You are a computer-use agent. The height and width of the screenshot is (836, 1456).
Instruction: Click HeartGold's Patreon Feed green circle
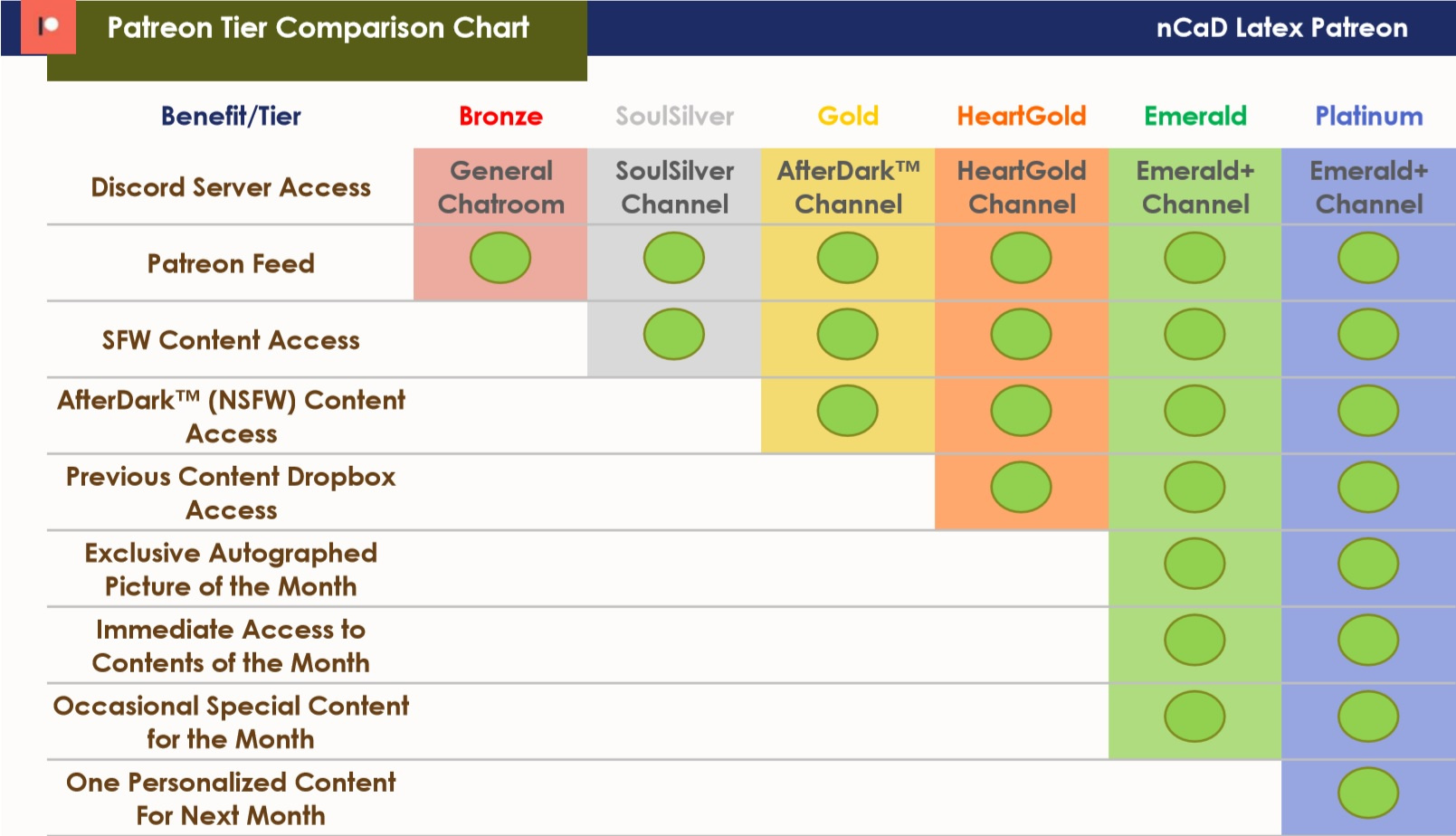1022,258
